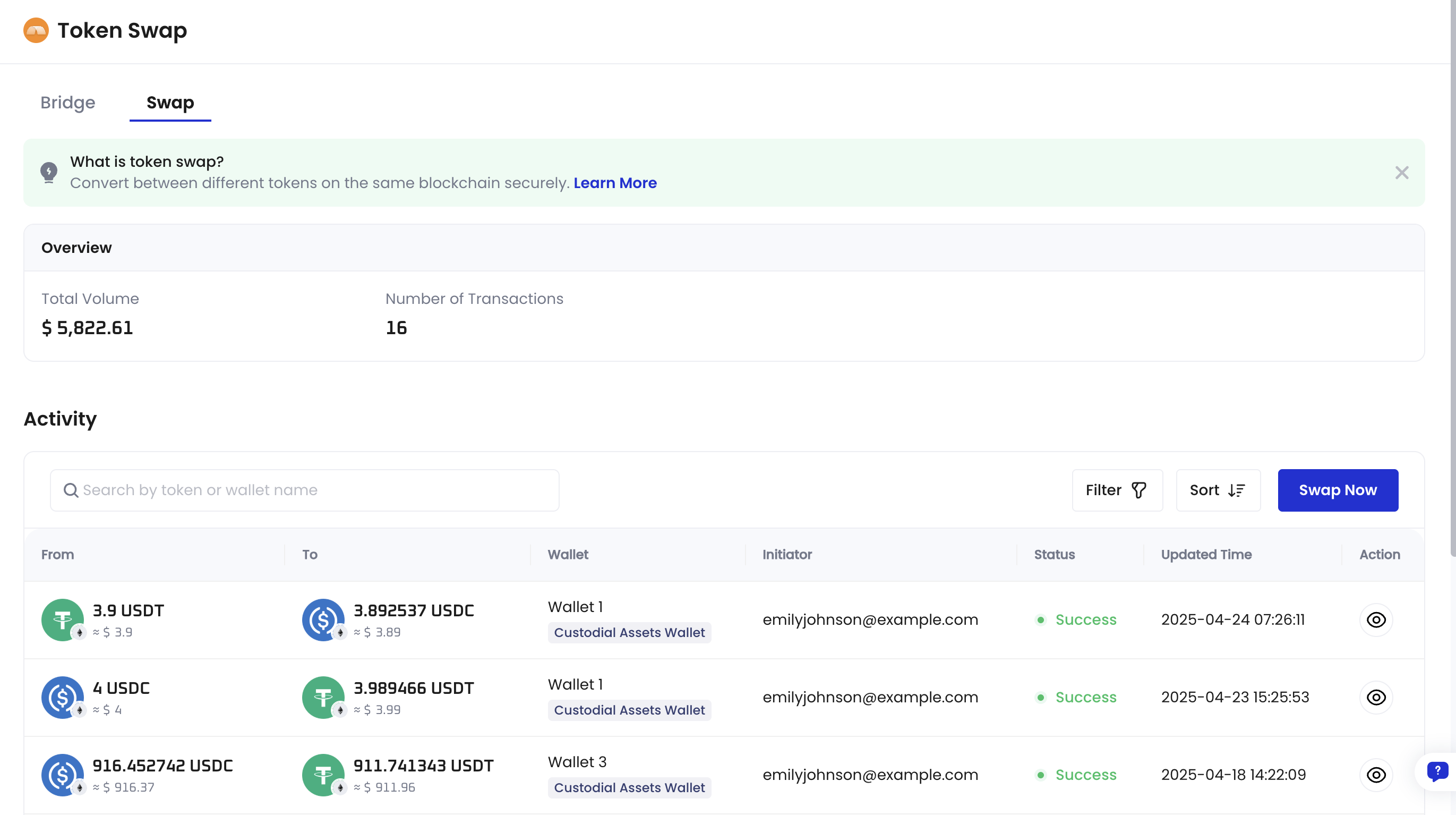Screen dimensions: 1456x815
Task: Click the USDT token icon in the first row
Action: point(62,620)
